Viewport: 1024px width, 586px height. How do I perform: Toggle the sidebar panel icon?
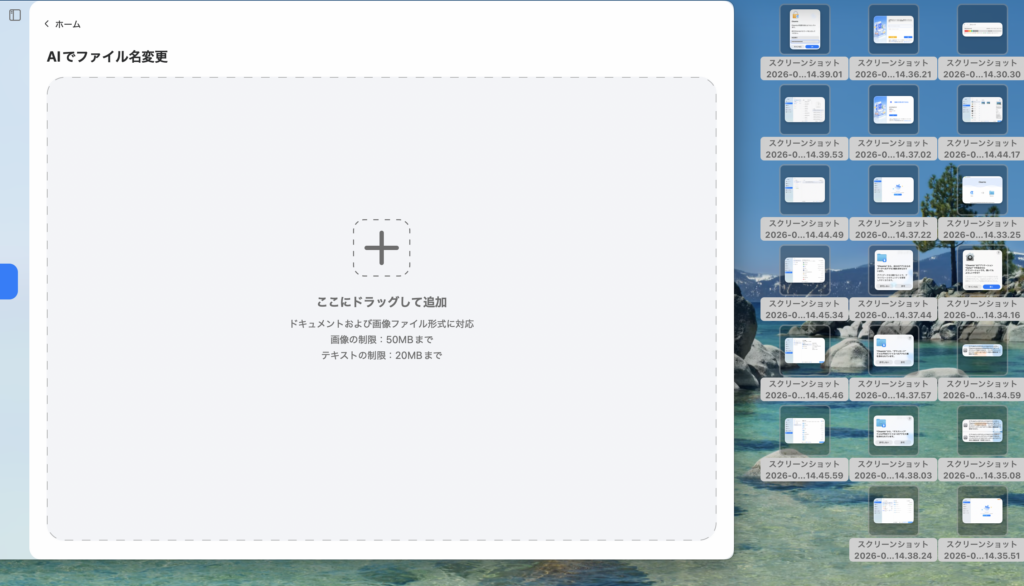pyautogui.click(x=13, y=15)
